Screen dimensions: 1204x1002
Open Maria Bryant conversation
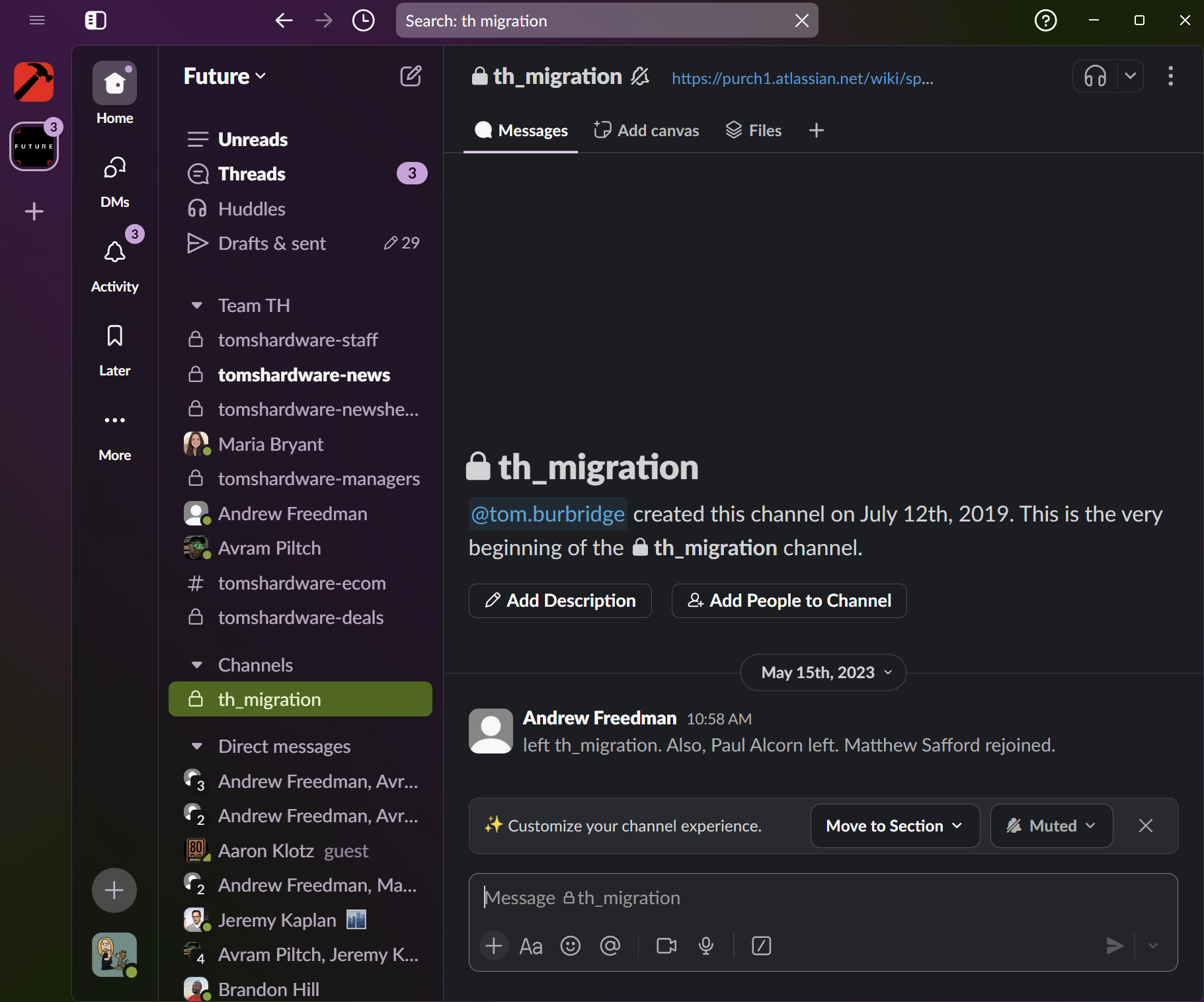pos(301,444)
